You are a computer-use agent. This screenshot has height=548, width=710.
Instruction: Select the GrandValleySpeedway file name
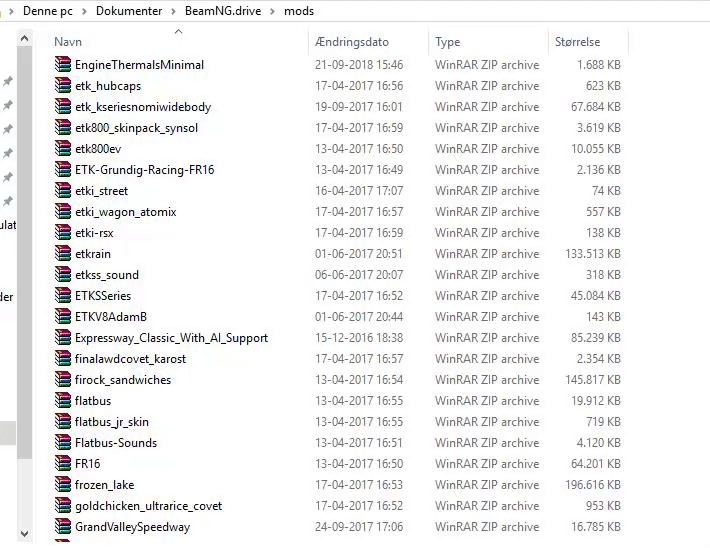coord(132,527)
